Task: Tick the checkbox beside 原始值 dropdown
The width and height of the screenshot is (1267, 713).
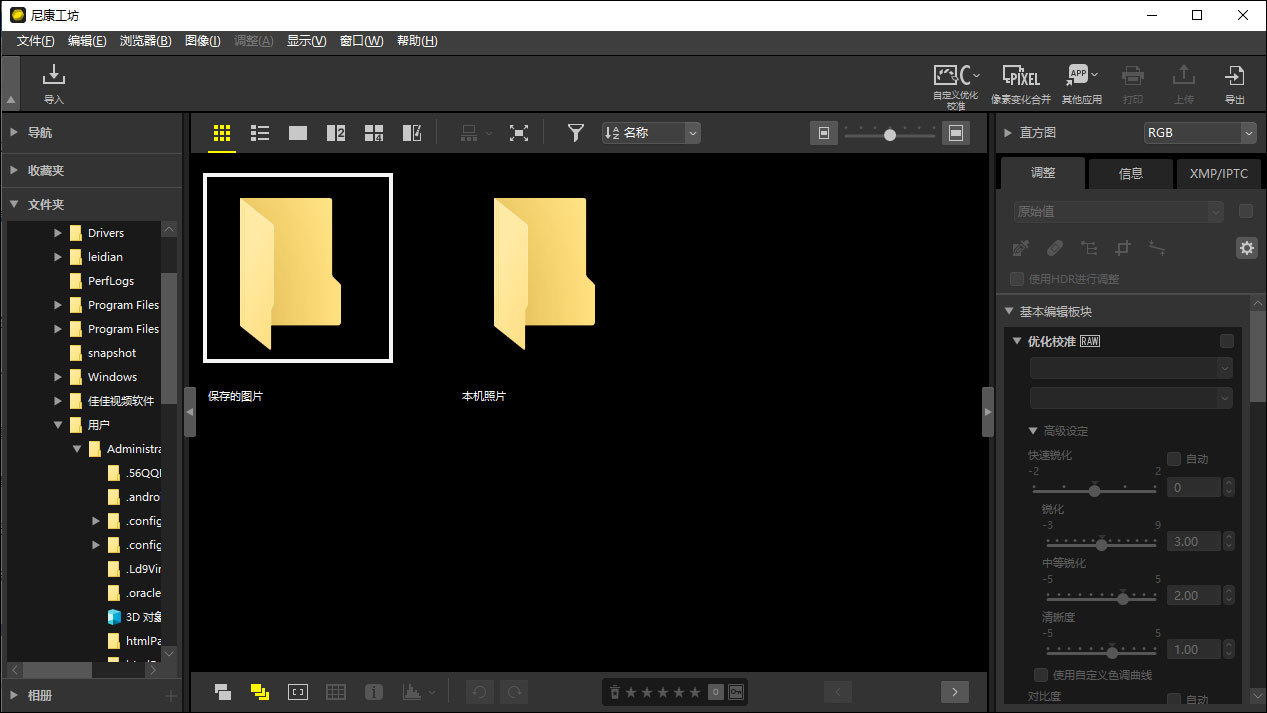Action: click(1246, 211)
